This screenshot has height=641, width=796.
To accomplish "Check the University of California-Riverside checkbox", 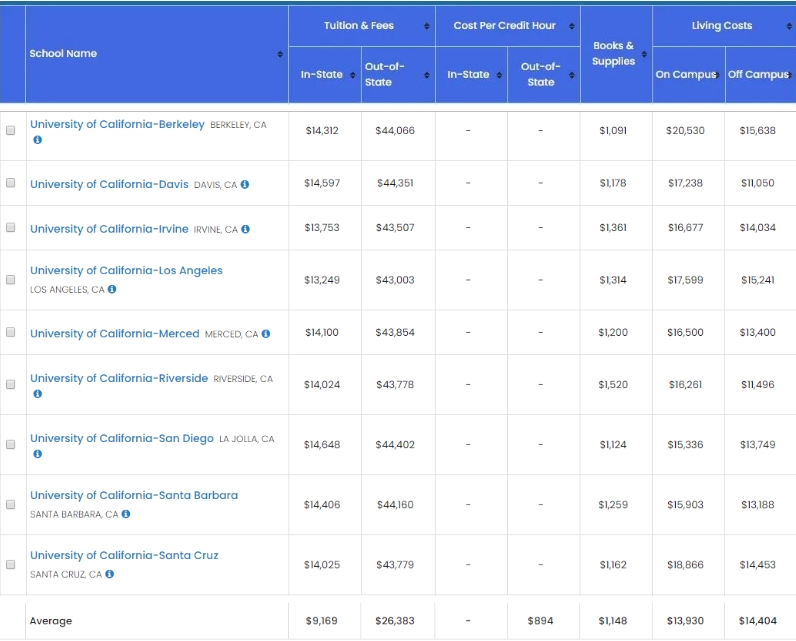I will click(x=10, y=384).
